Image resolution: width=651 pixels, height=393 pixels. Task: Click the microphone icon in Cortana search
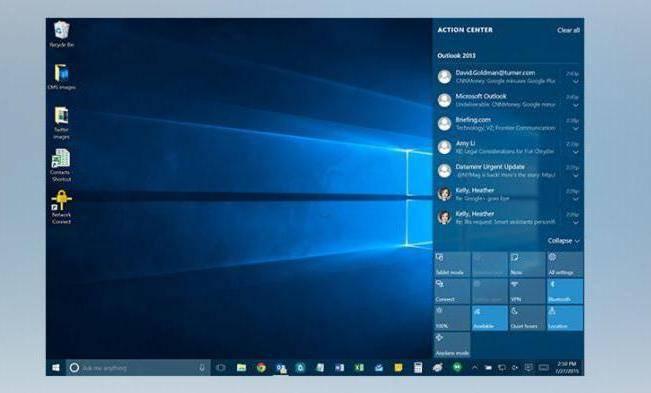202,368
